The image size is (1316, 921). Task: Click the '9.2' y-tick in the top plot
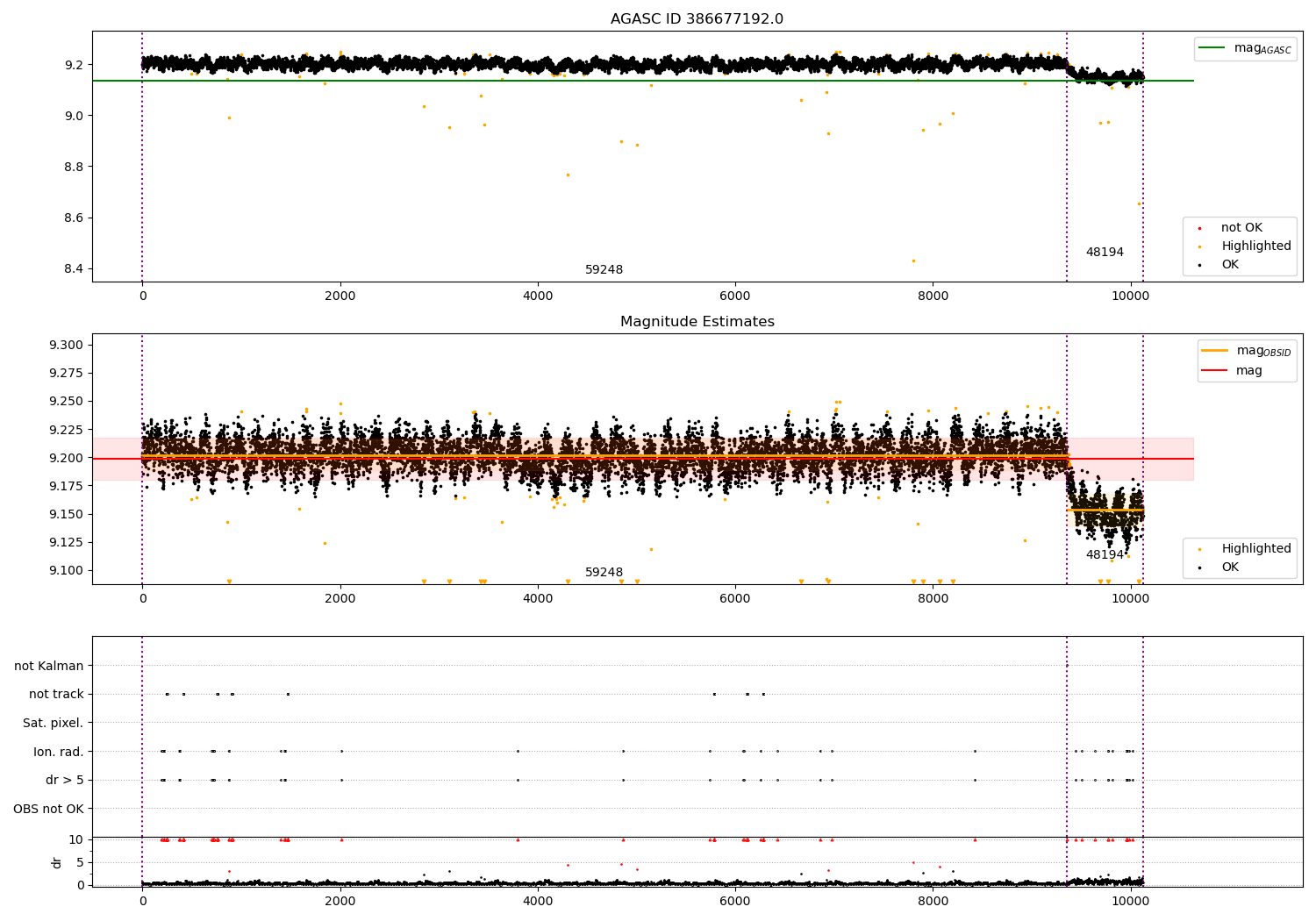pos(75,66)
